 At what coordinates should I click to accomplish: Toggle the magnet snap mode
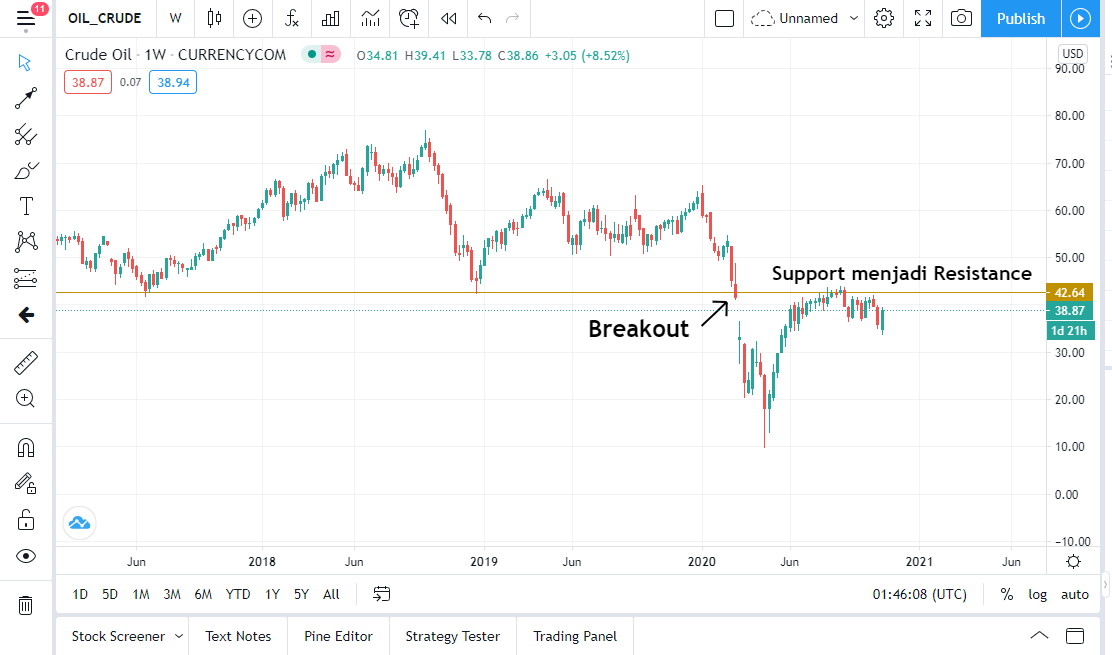click(26, 448)
